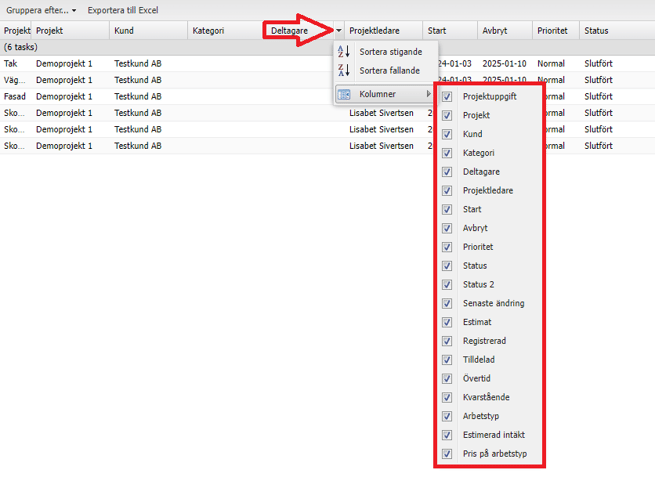
Task: Expand the Kolumner submenu arrow
Action: [x=428, y=94]
